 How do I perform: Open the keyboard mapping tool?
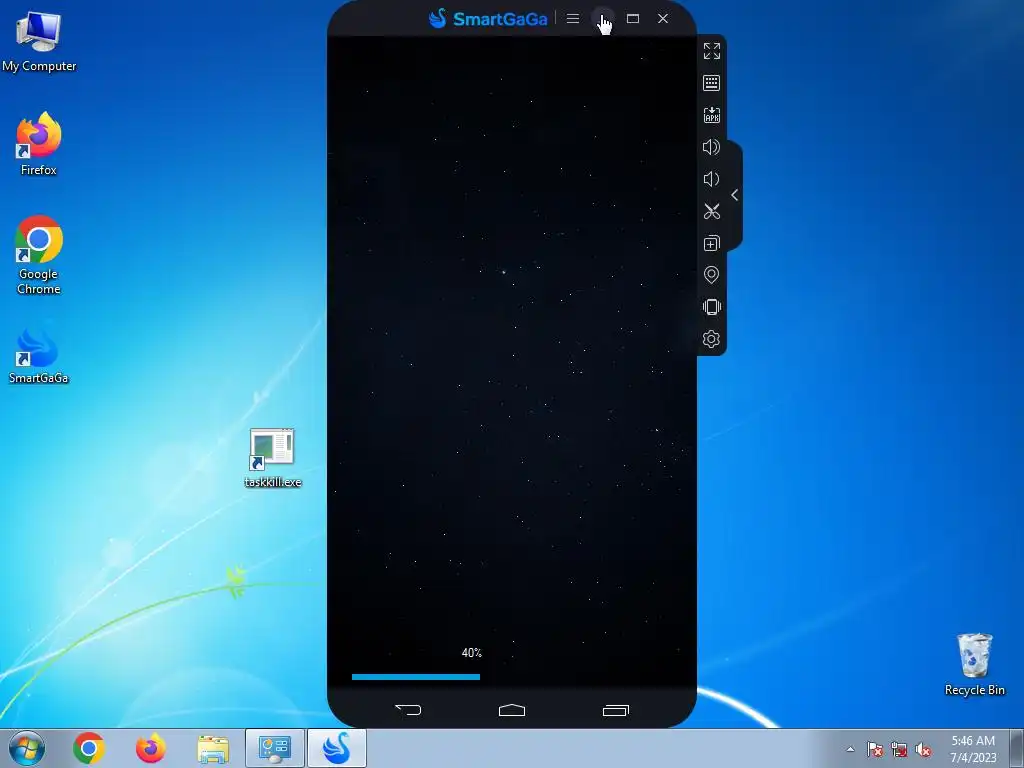(x=711, y=83)
